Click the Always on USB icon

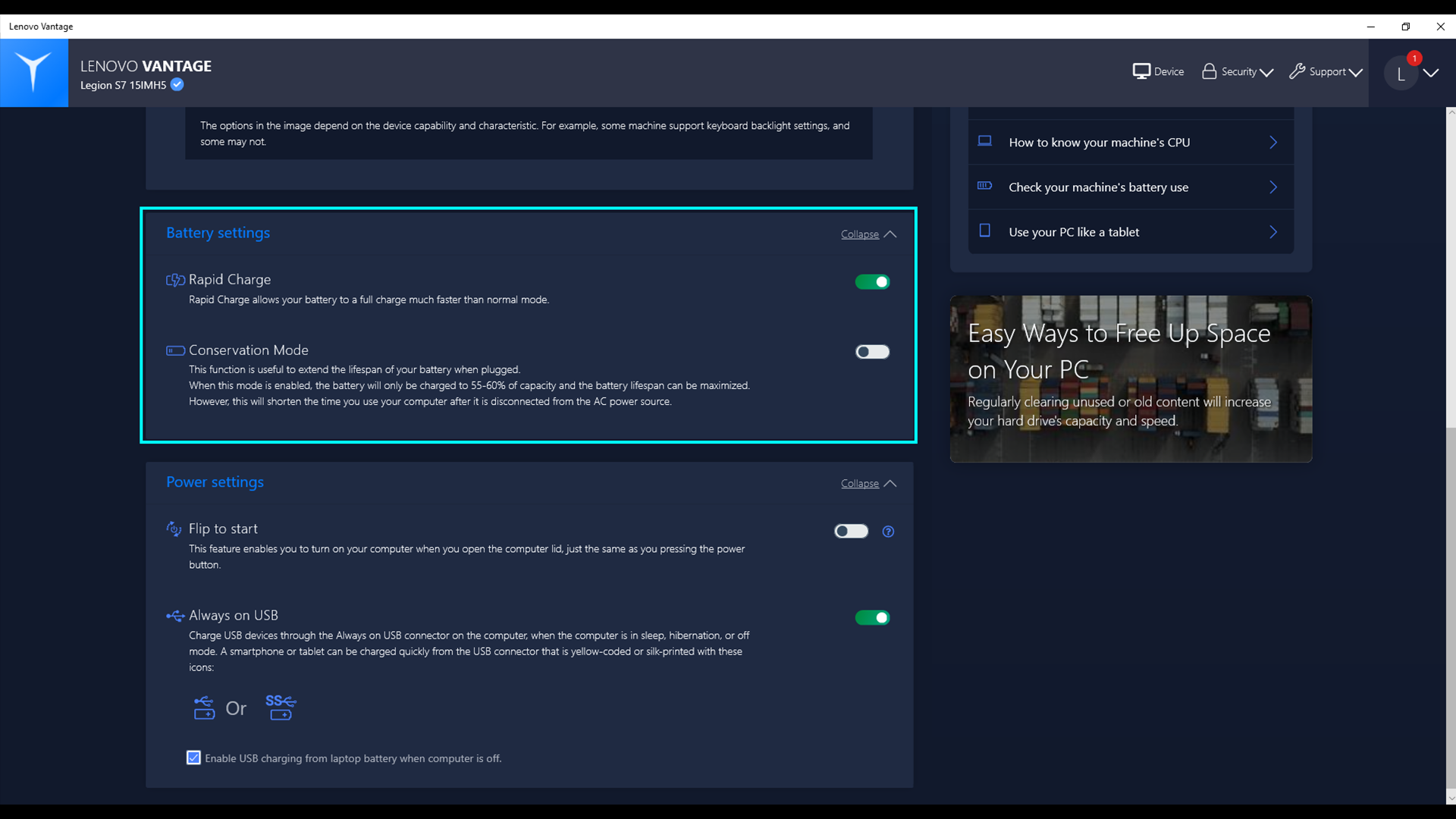point(175,616)
